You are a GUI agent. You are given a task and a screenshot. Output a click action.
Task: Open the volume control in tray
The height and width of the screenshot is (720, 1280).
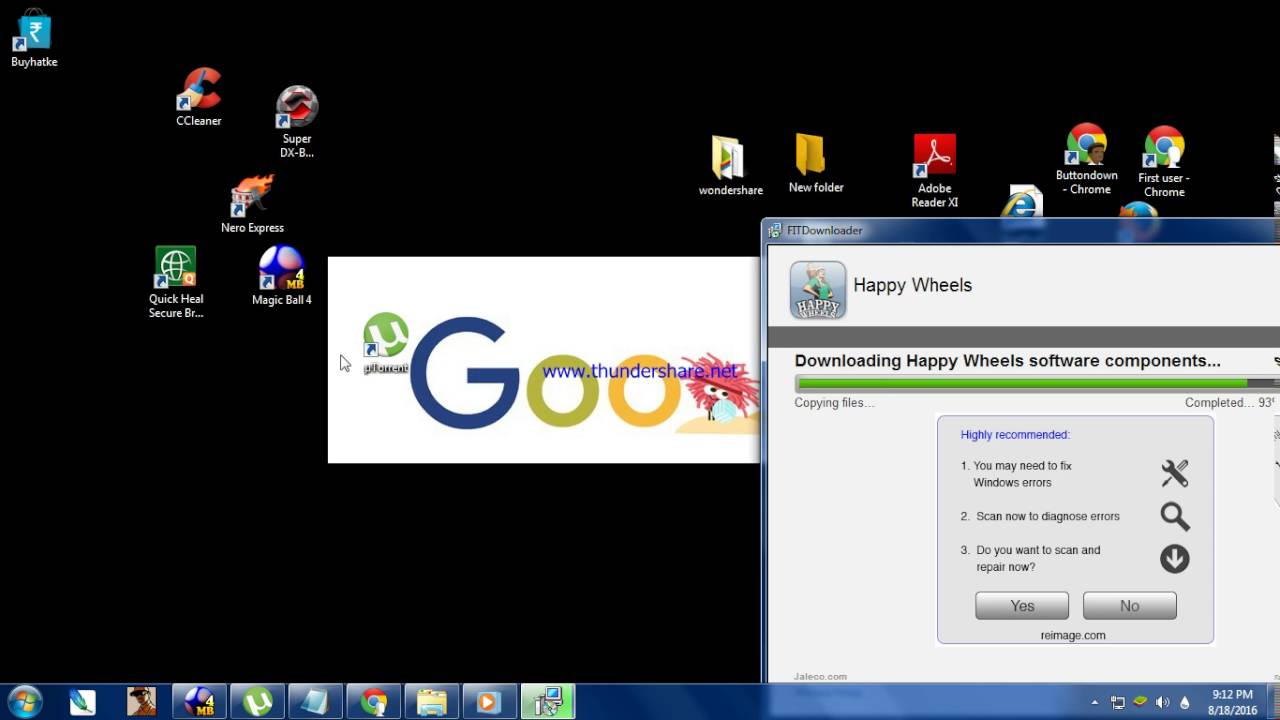coord(1162,702)
